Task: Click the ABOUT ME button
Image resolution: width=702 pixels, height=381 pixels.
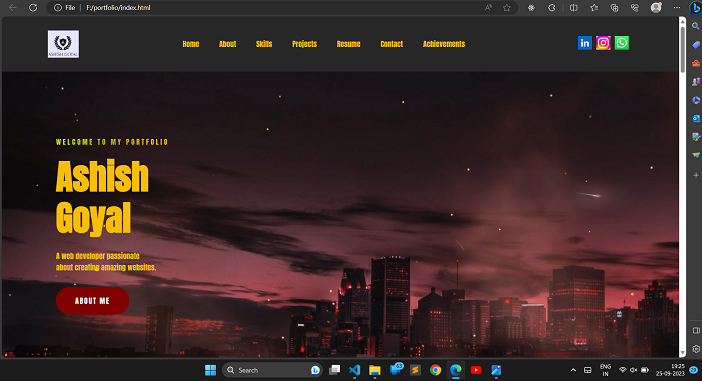Action: 92,301
